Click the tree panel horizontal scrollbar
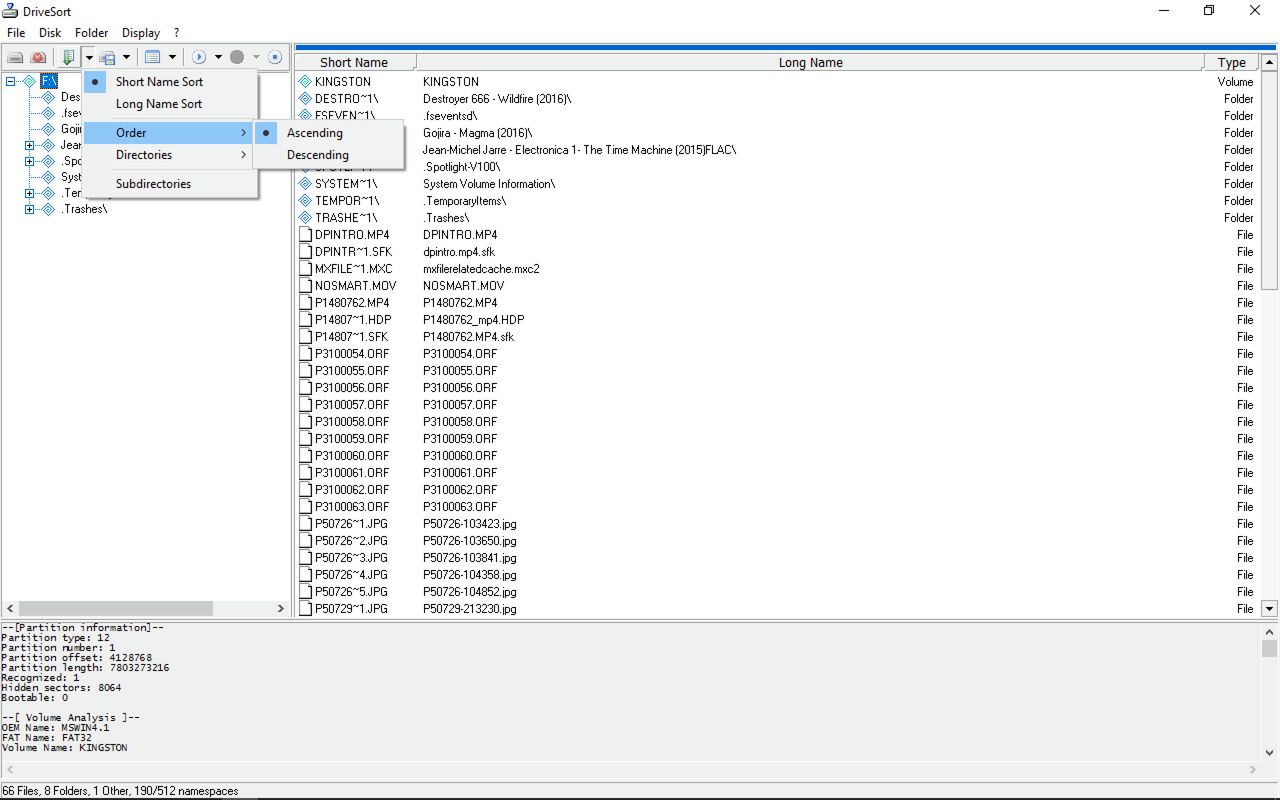The height and width of the screenshot is (800, 1280). [x=115, y=608]
